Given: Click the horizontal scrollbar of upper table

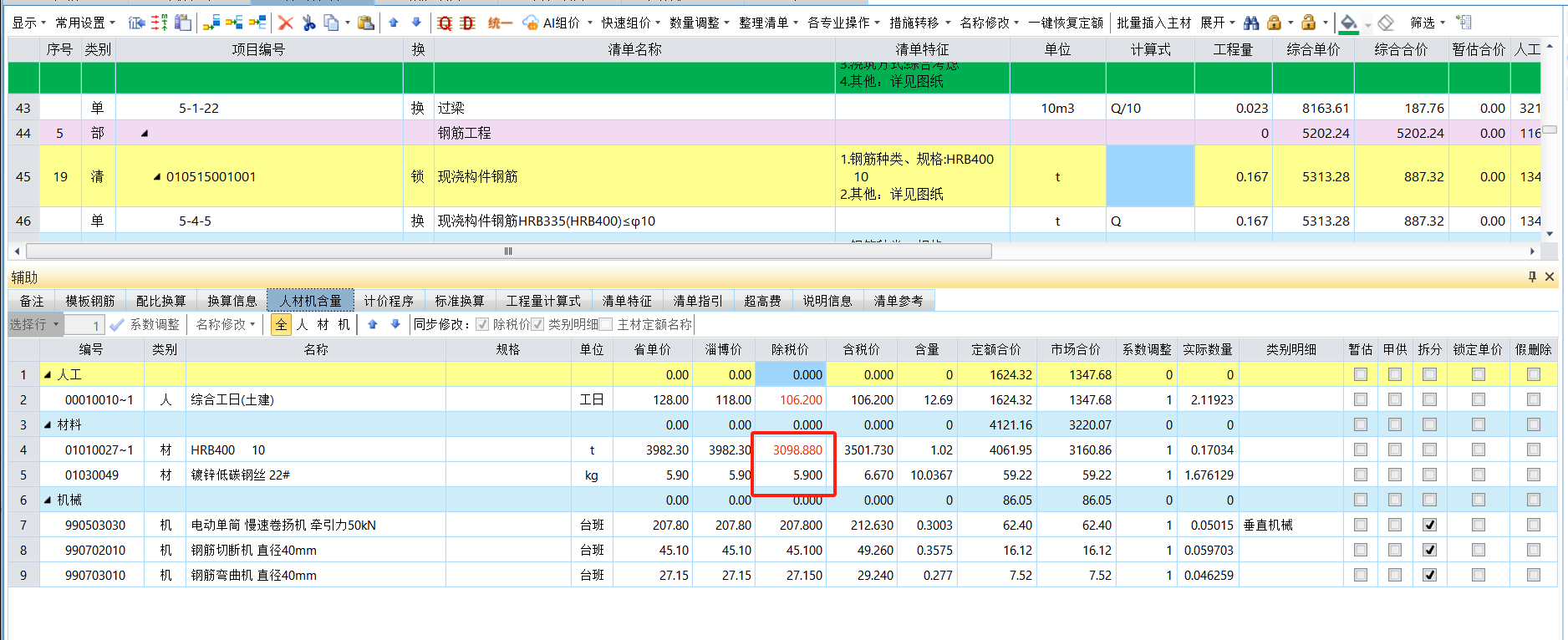Looking at the screenshot, I should [508, 251].
